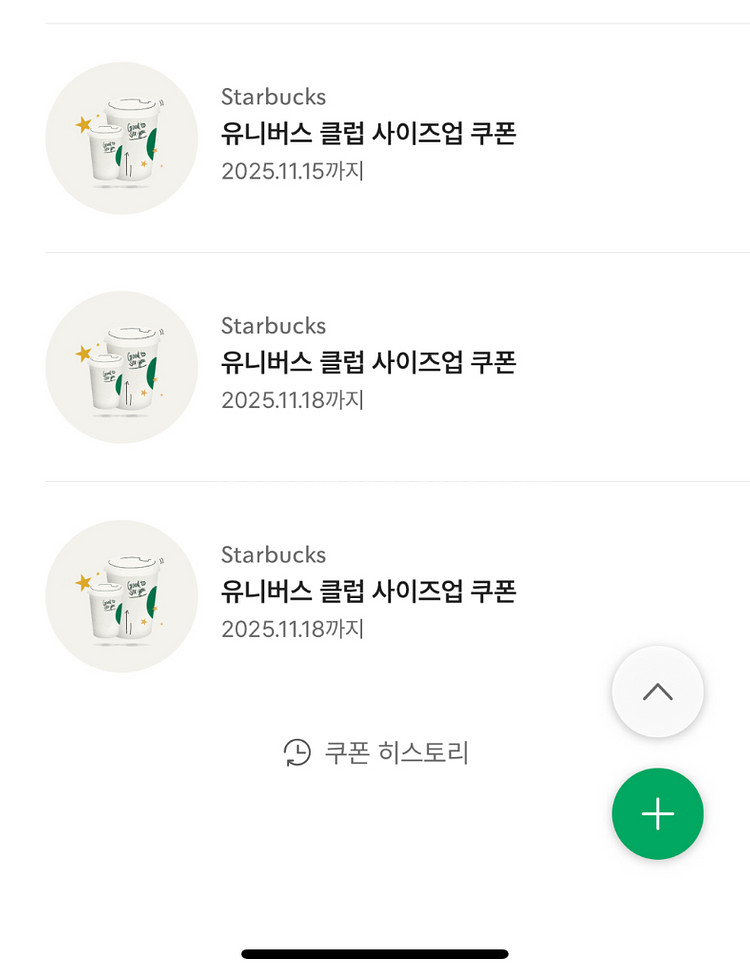Tap the middle coupon's cup thumbnail

click(122, 367)
